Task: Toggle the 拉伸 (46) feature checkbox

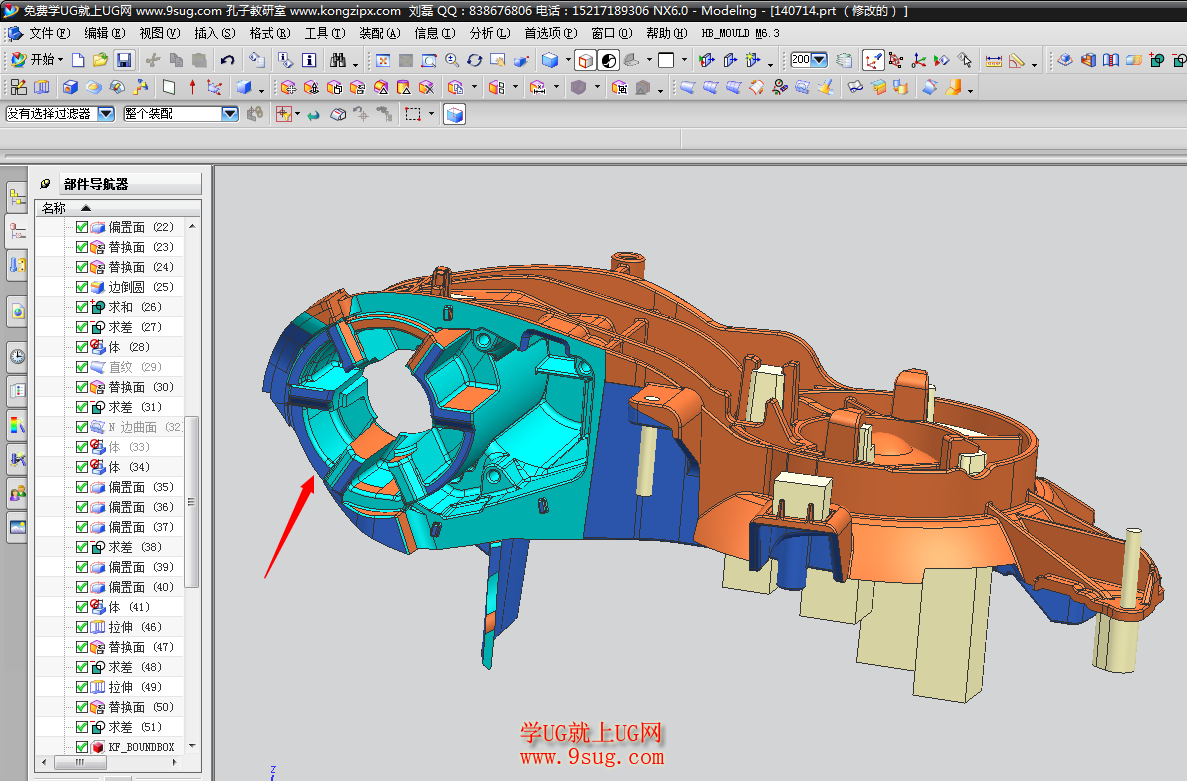Action: (x=82, y=627)
